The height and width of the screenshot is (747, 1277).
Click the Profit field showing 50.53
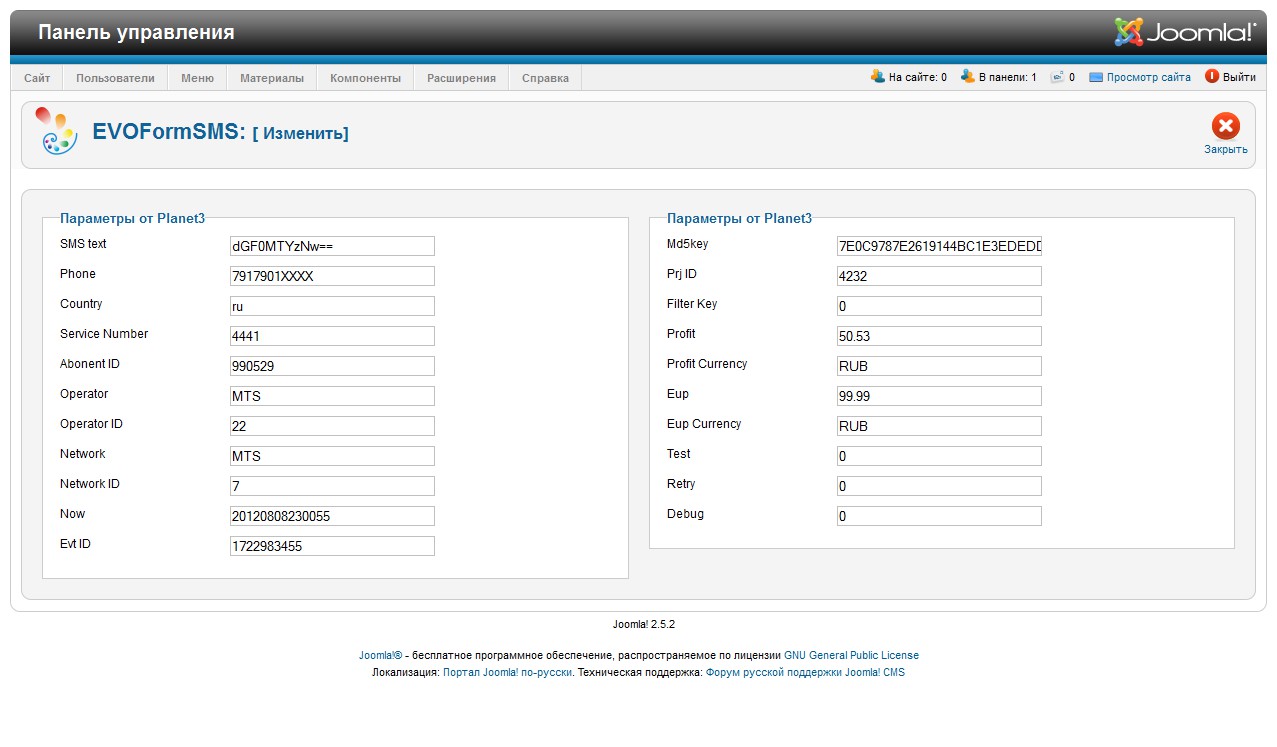click(939, 336)
